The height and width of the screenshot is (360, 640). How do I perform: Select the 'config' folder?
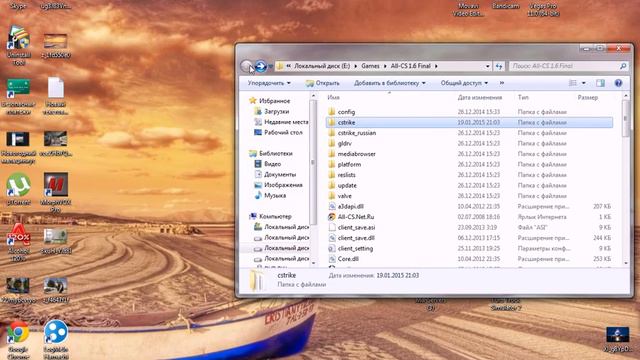(346, 112)
